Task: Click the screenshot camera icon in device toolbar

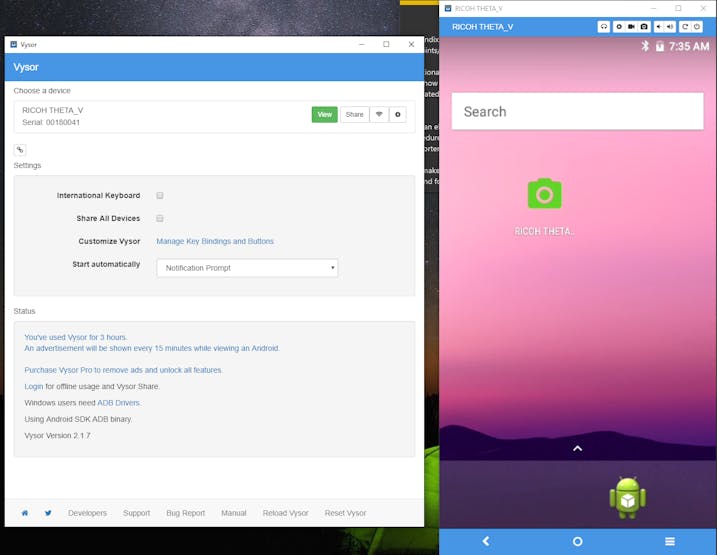Action: pyautogui.click(x=645, y=27)
